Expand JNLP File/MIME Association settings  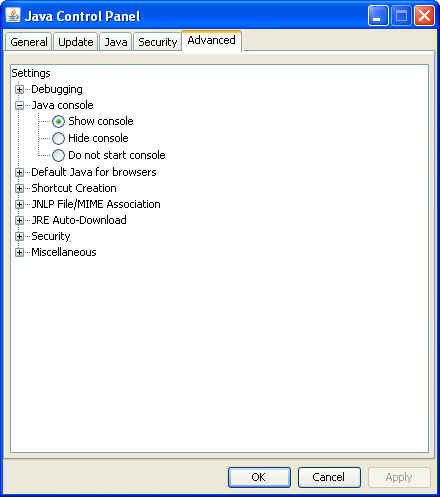[19, 204]
